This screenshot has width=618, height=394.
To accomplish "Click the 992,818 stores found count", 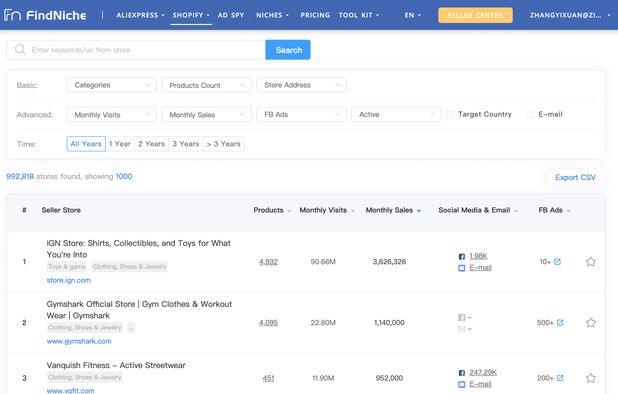I will [x=20, y=177].
